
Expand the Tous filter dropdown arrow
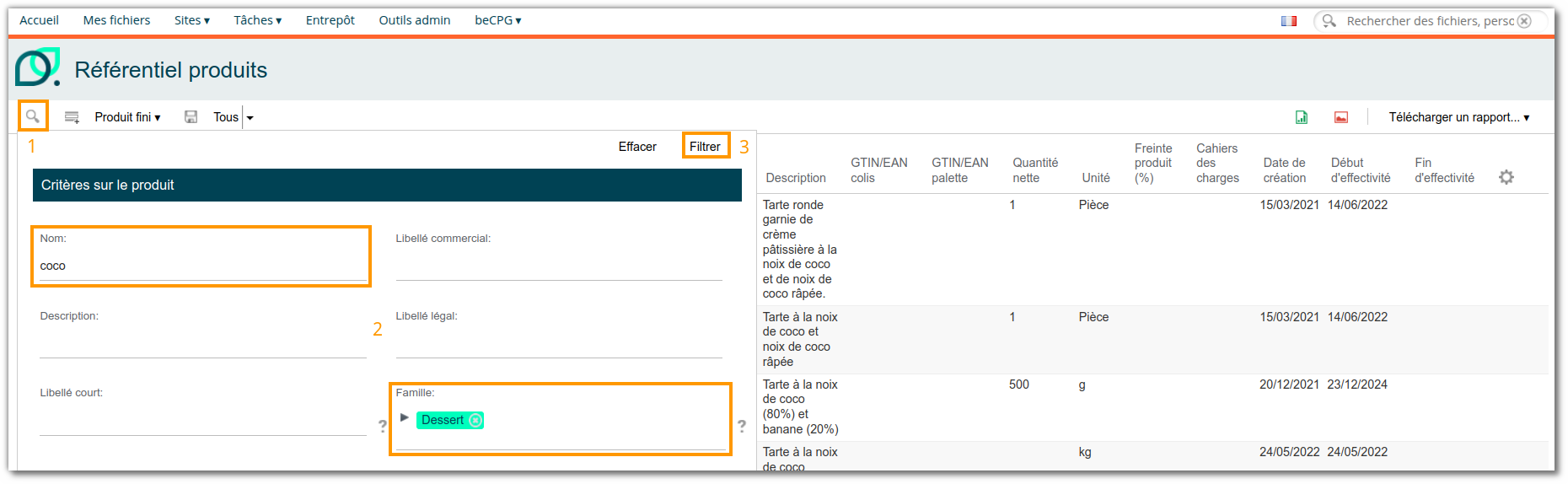pos(250,118)
